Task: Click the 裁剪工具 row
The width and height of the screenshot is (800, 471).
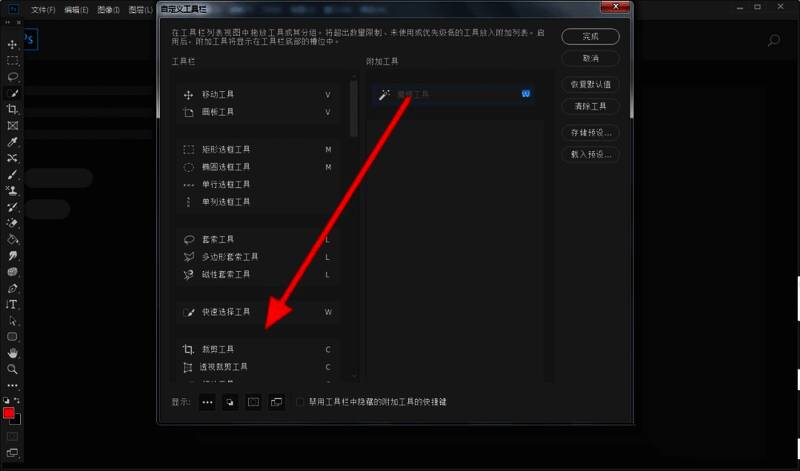Action: 257,350
